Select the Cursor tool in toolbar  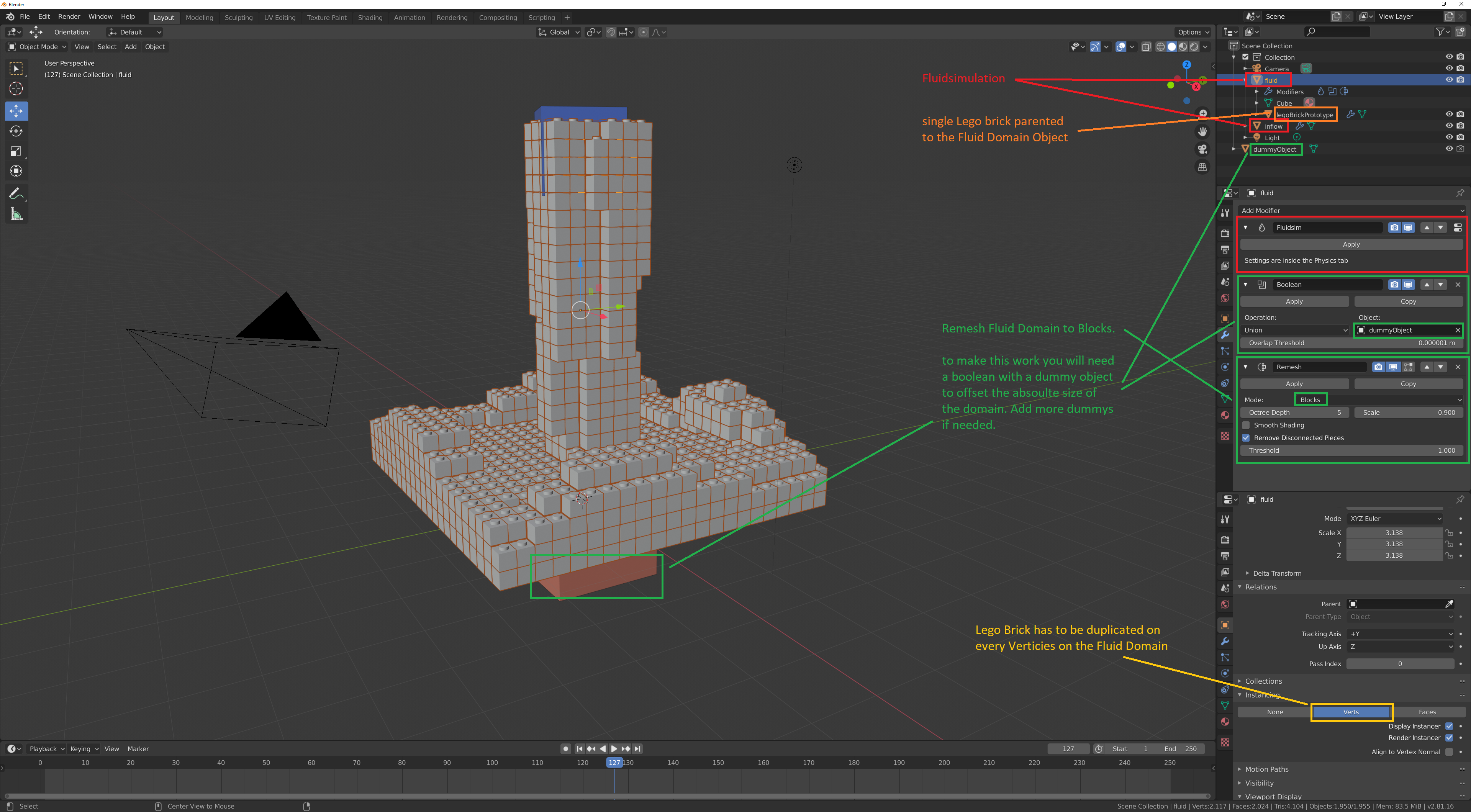[x=16, y=88]
